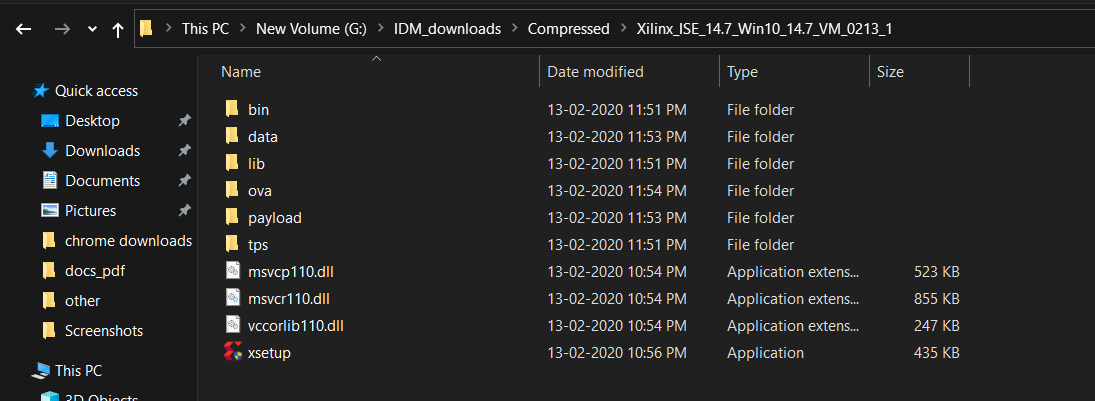The width and height of the screenshot is (1095, 401).
Task: Select This PC in navigation pane
Action: click(x=78, y=371)
